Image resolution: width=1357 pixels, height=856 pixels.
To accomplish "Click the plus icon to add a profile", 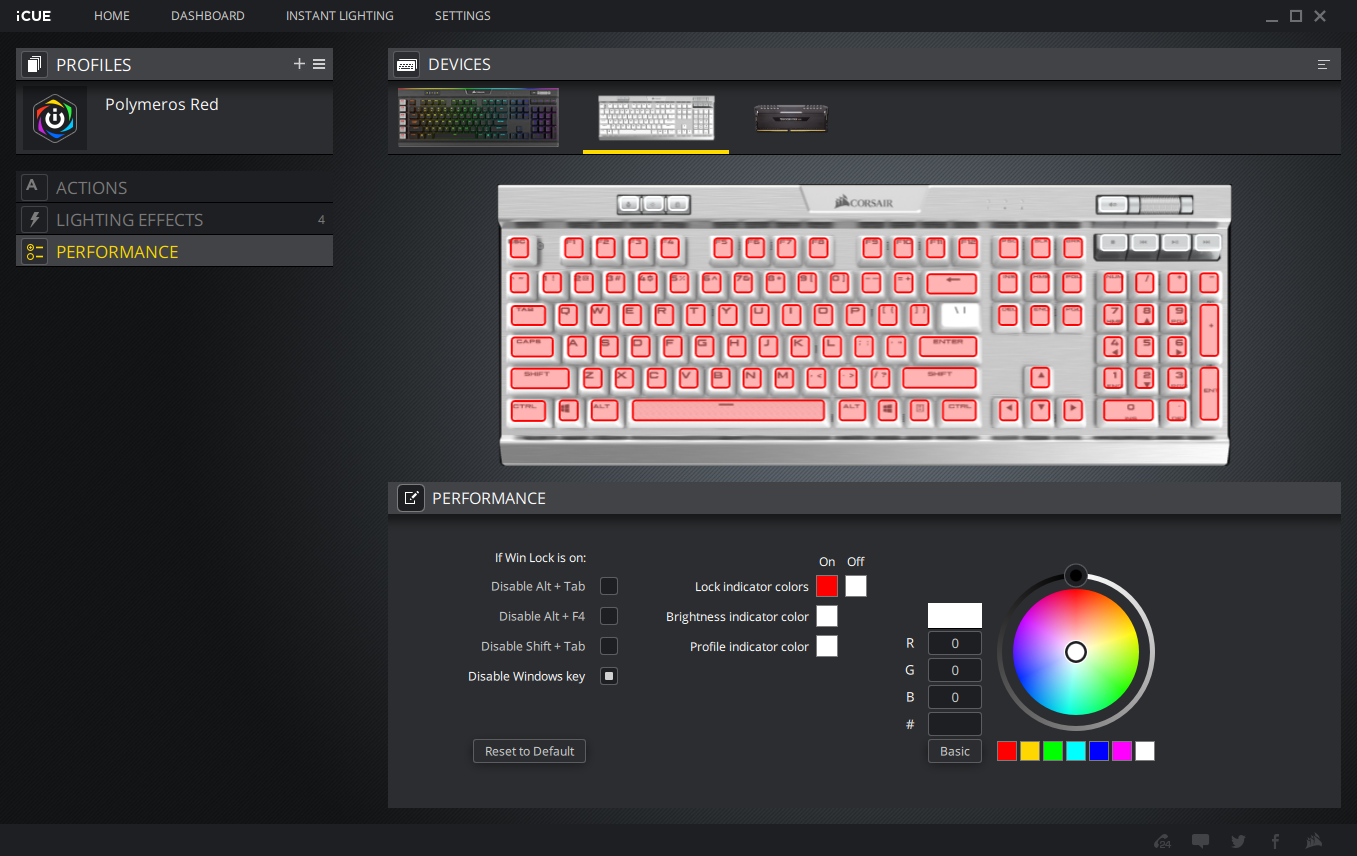I will pyautogui.click(x=298, y=64).
